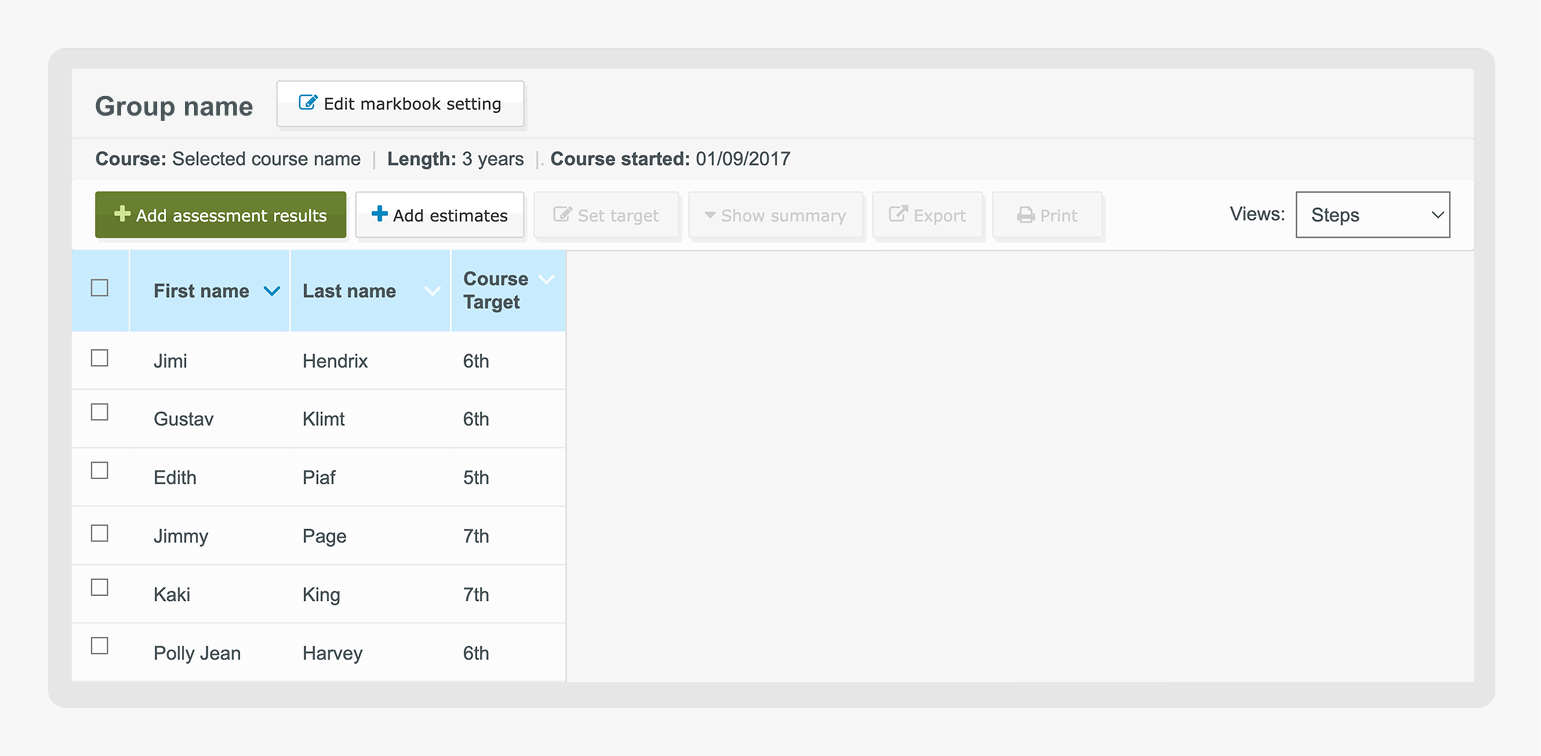Click the last name Hendrix

coord(335,361)
